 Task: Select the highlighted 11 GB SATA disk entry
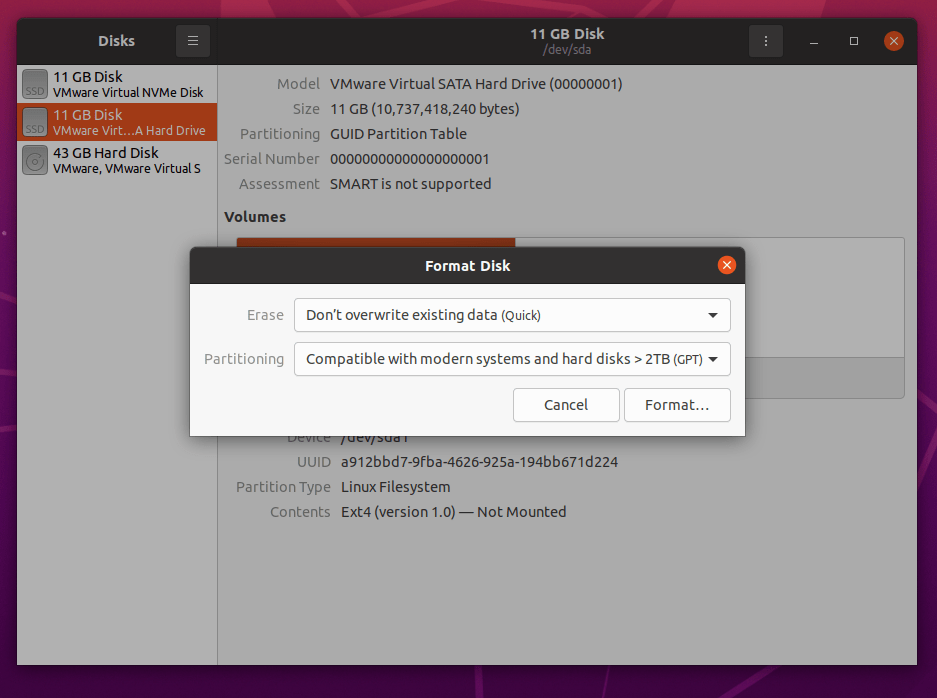(x=116, y=122)
